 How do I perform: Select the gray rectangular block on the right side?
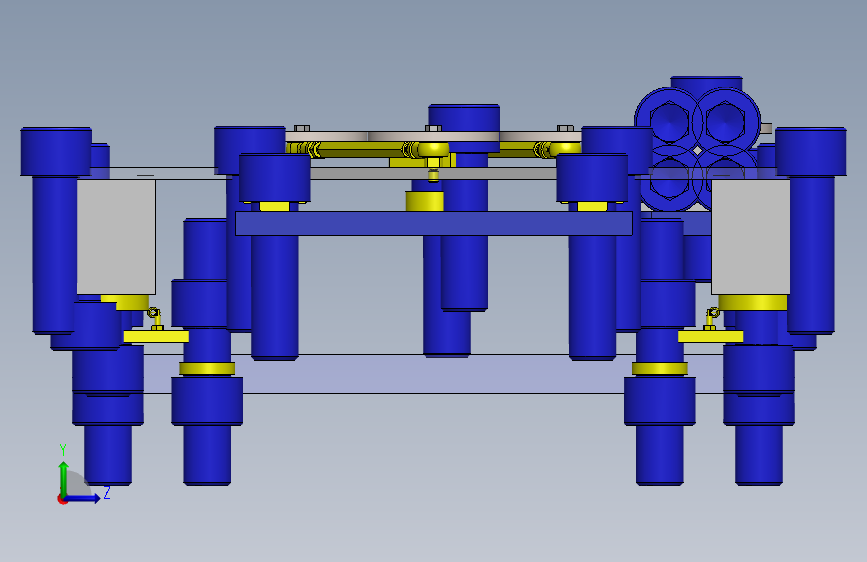750,236
